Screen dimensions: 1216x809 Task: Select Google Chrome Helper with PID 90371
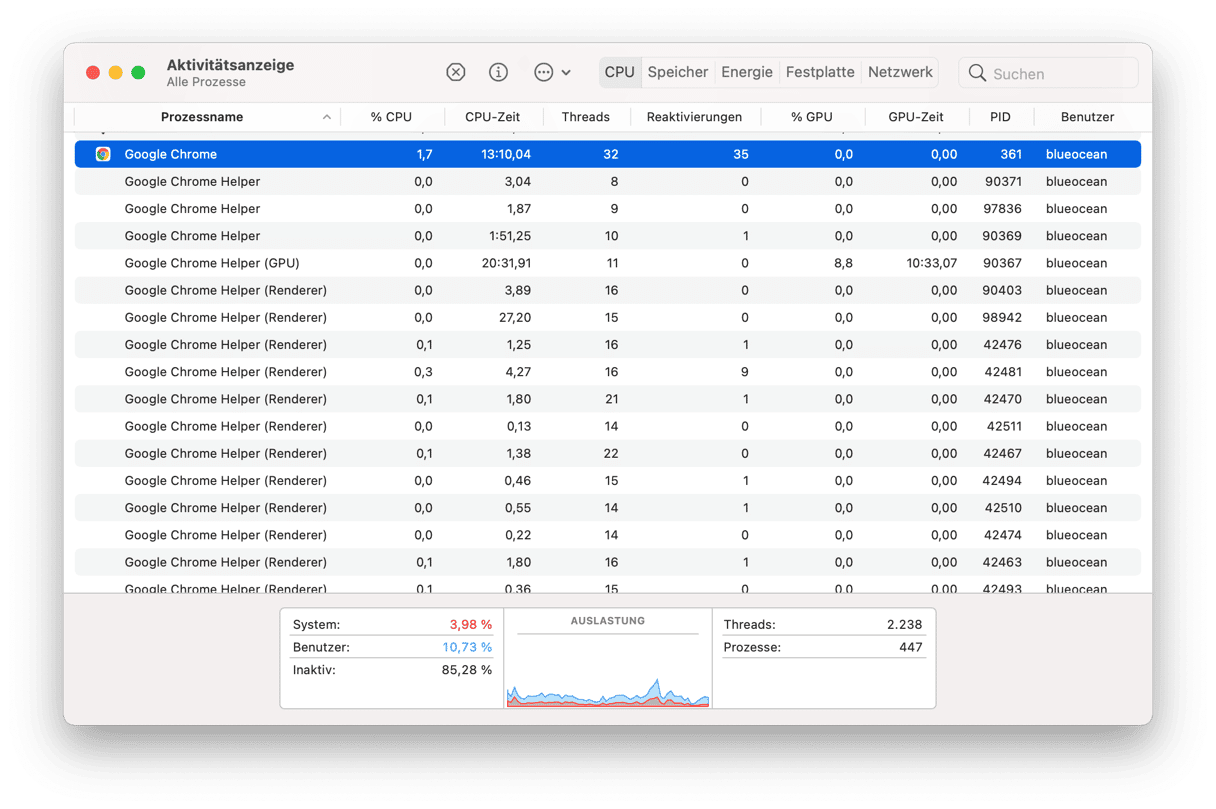(608, 182)
